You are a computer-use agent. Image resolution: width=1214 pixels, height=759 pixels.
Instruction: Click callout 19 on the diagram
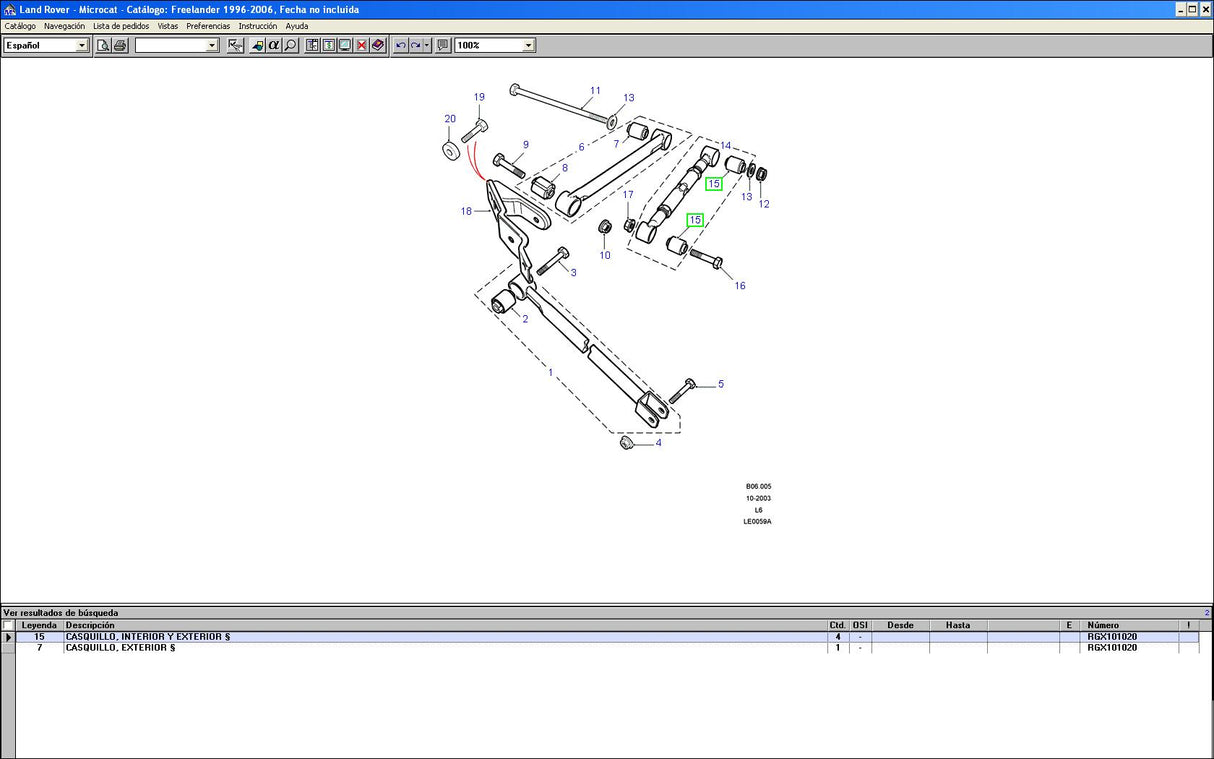[x=479, y=97]
